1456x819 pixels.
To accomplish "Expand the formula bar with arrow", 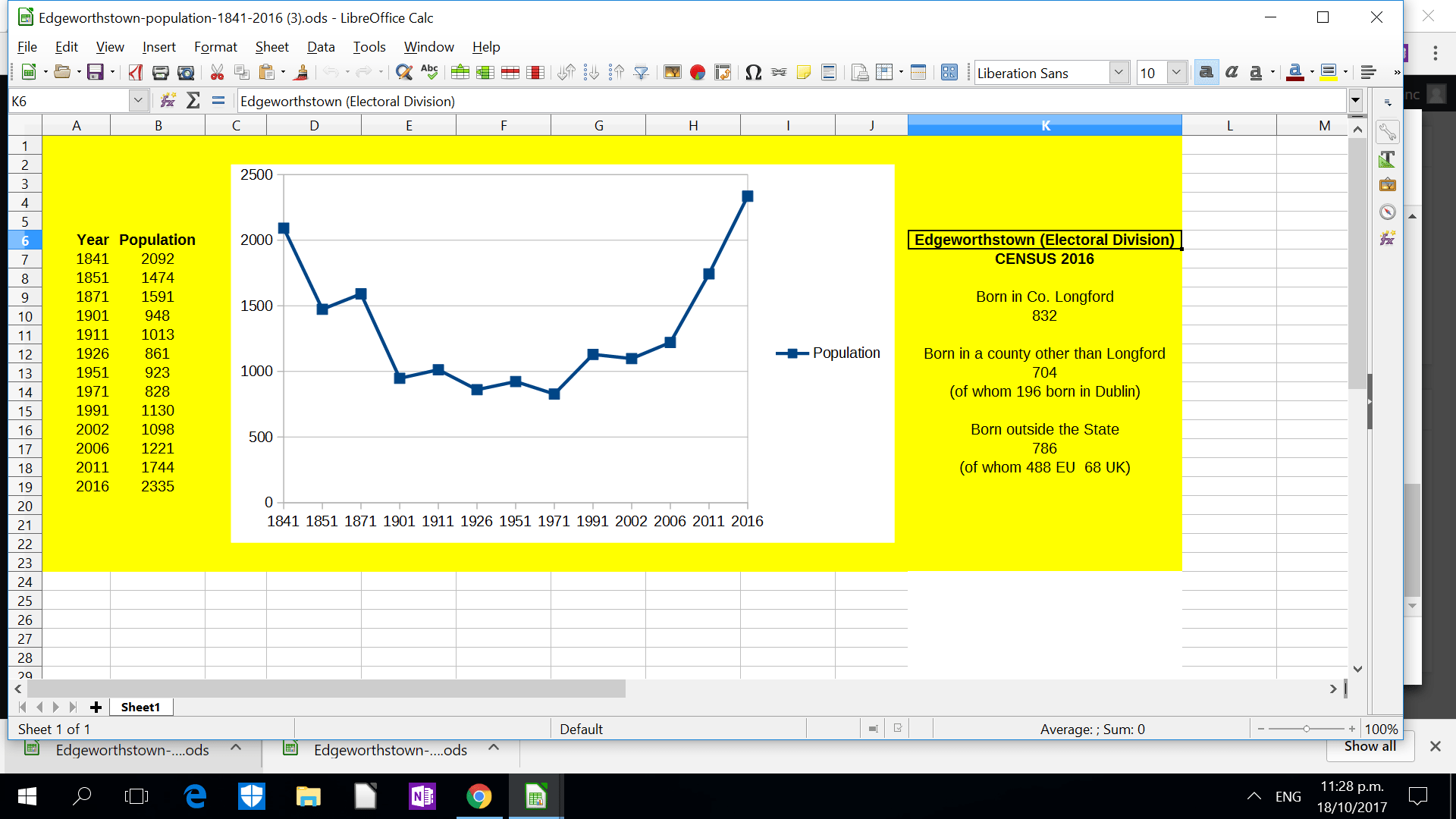I will [x=1355, y=101].
